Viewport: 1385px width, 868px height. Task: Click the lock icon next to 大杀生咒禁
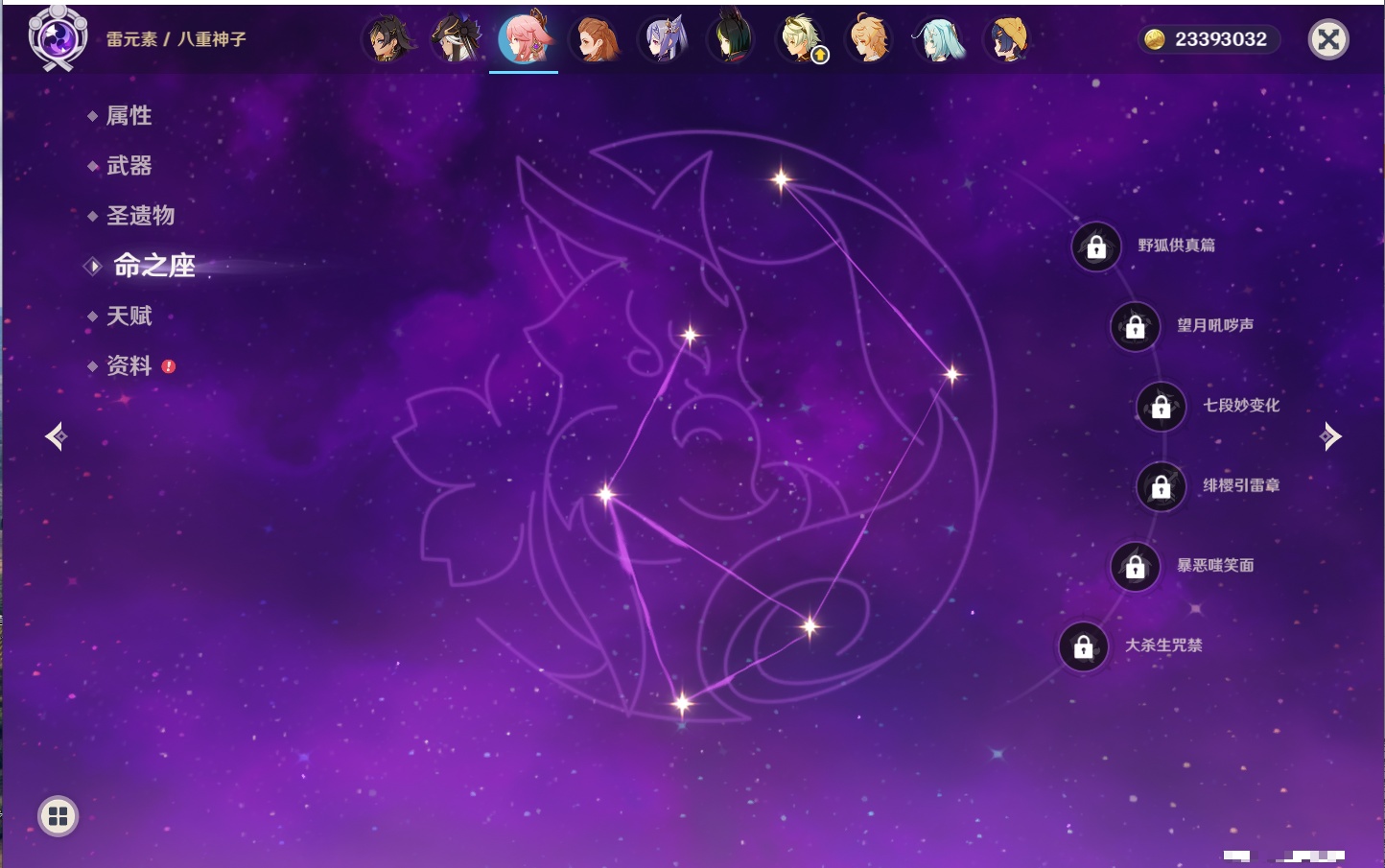(x=1083, y=646)
